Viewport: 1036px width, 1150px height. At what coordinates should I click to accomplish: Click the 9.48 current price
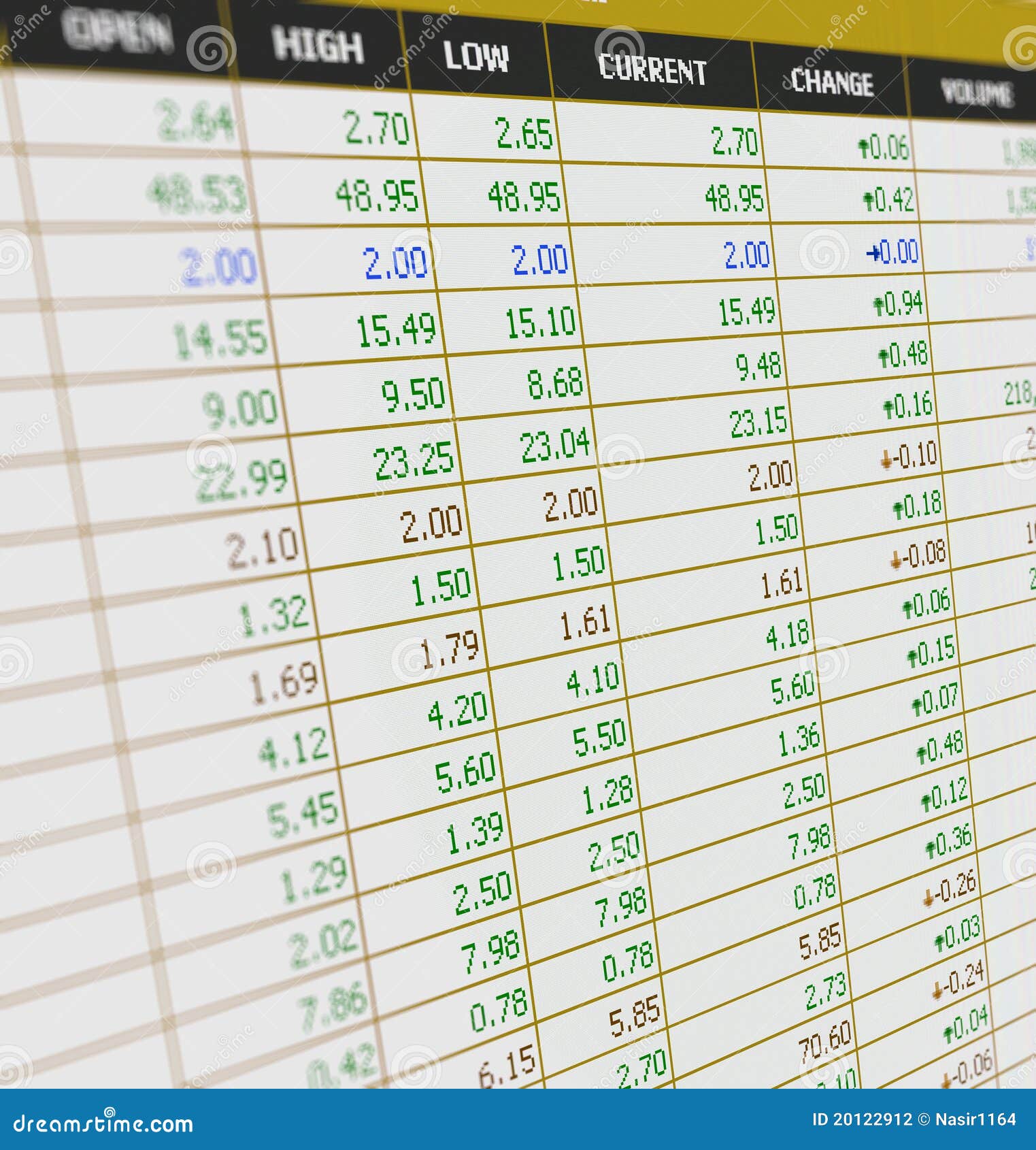[x=758, y=367]
